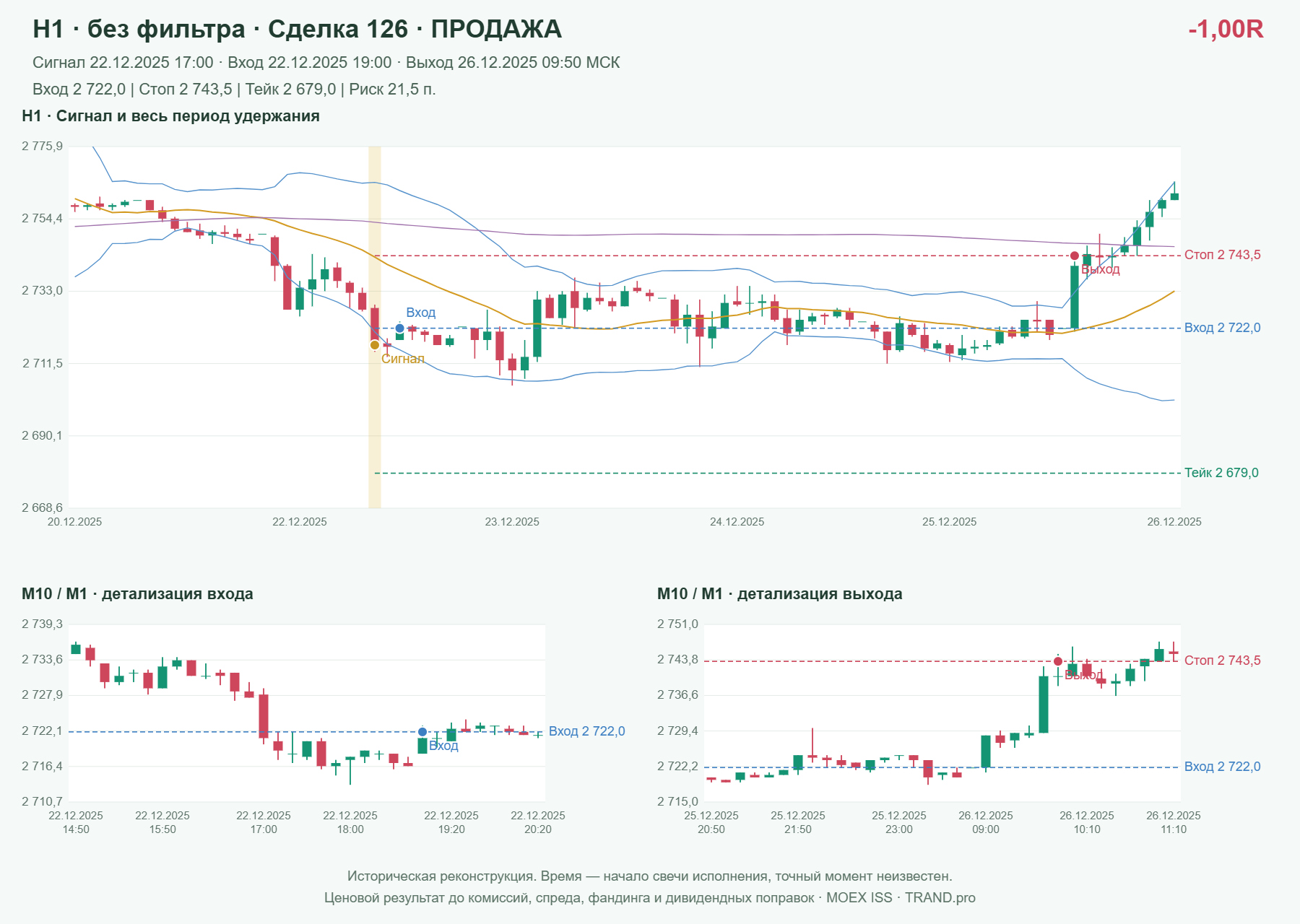Click the 'Стоп 2 743,5' label in the exit detail chart
The width and height of the screenshot is (1300, 924).
tap(1223, 661)
